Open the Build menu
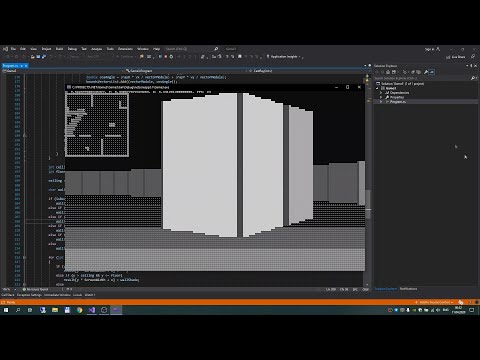This screenshot has width=480, height=360. click(x=59, y=49)
